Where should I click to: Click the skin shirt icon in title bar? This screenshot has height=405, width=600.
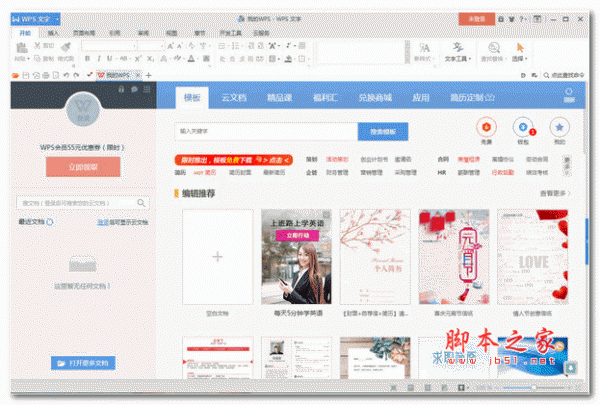512,19
